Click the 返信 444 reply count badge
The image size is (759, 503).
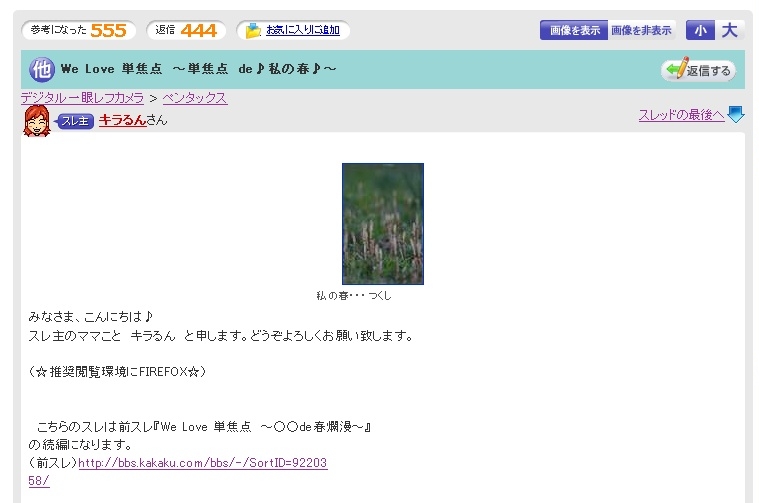coord(186,30)
